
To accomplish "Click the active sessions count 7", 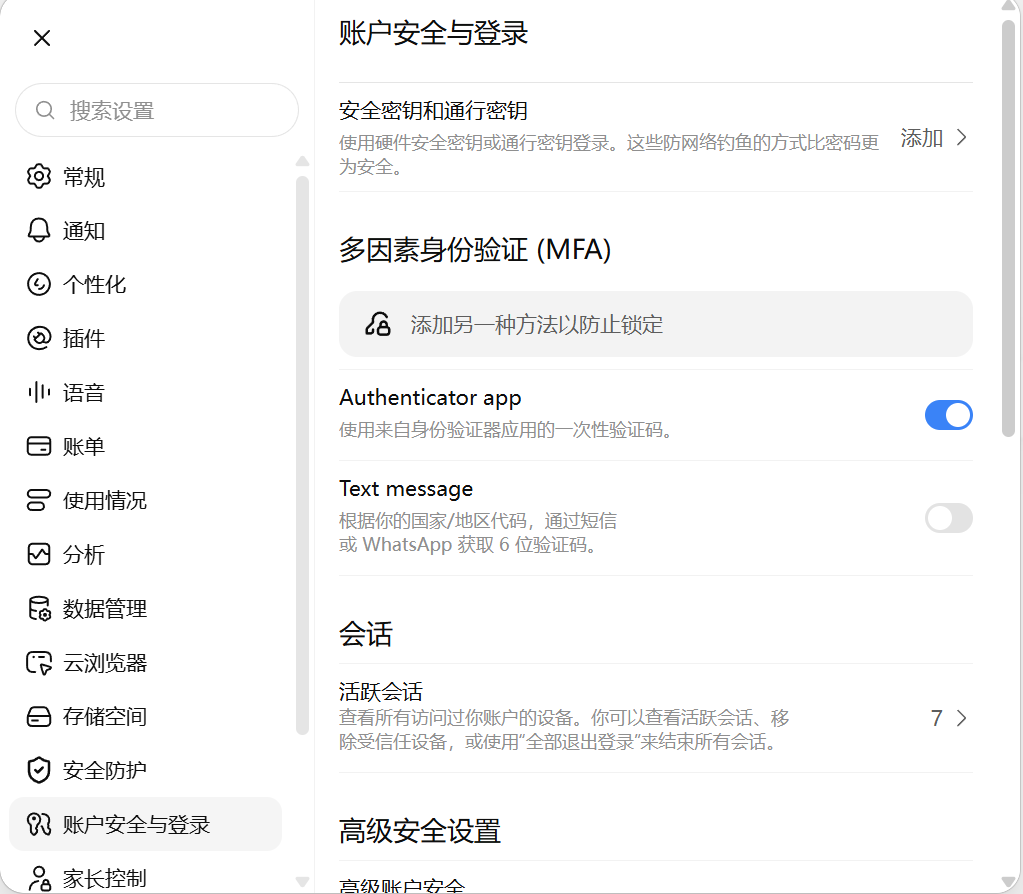I will tap(936, 718).
